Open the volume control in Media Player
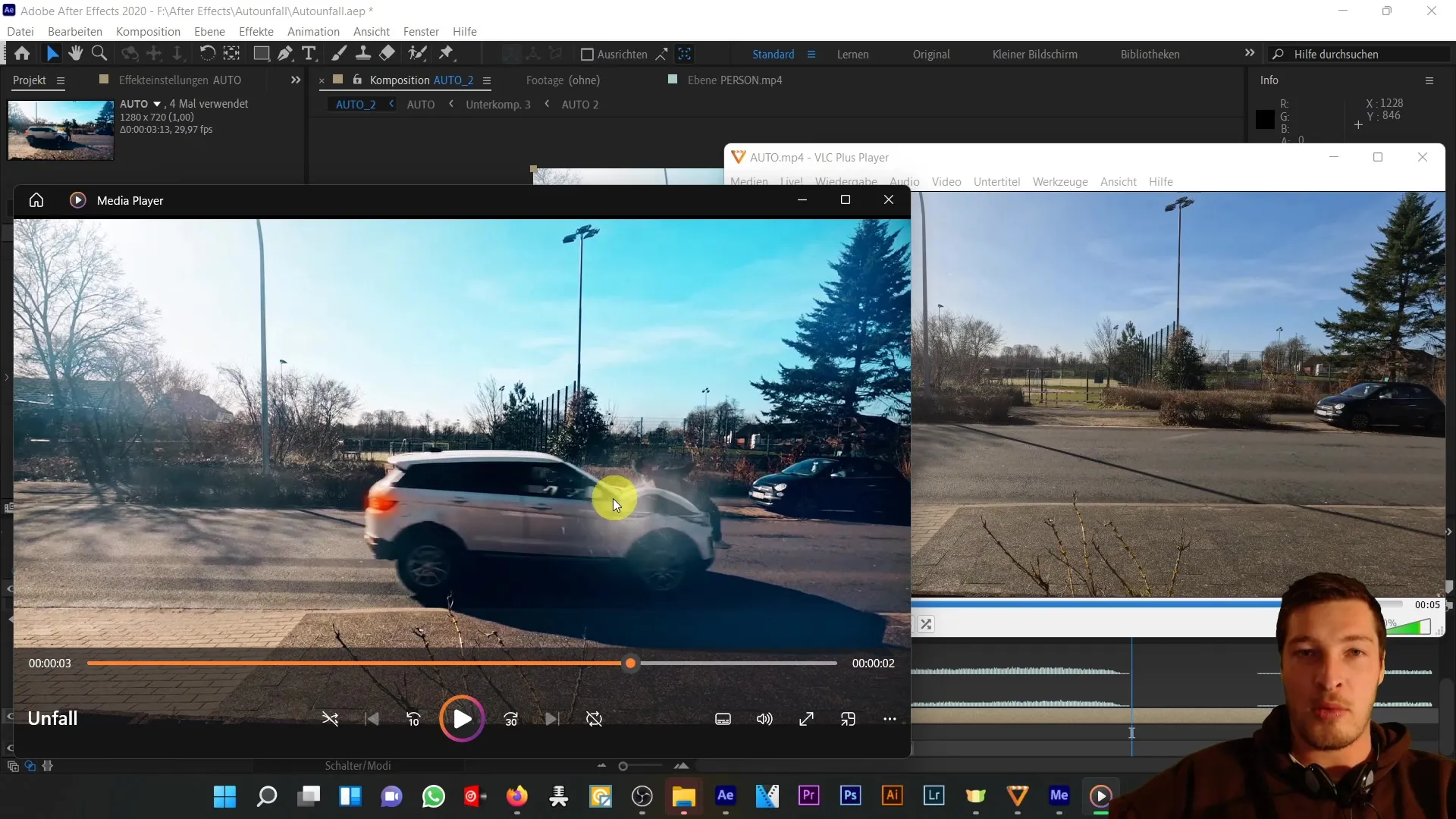The height and width of the screenshot is (819, 1456). pyautogui.click(x=764, y=719)
